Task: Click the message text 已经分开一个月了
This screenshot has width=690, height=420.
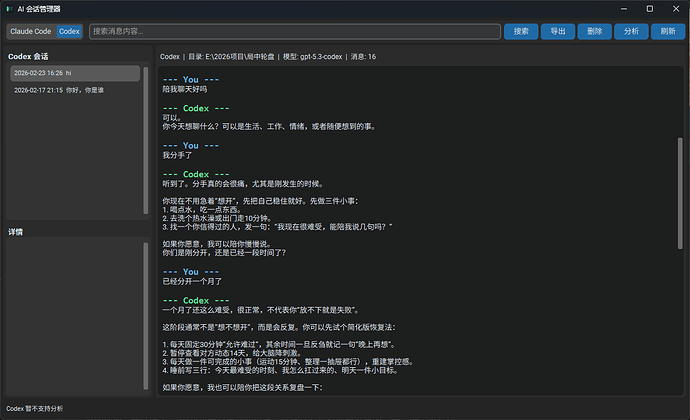Action: 192,282
